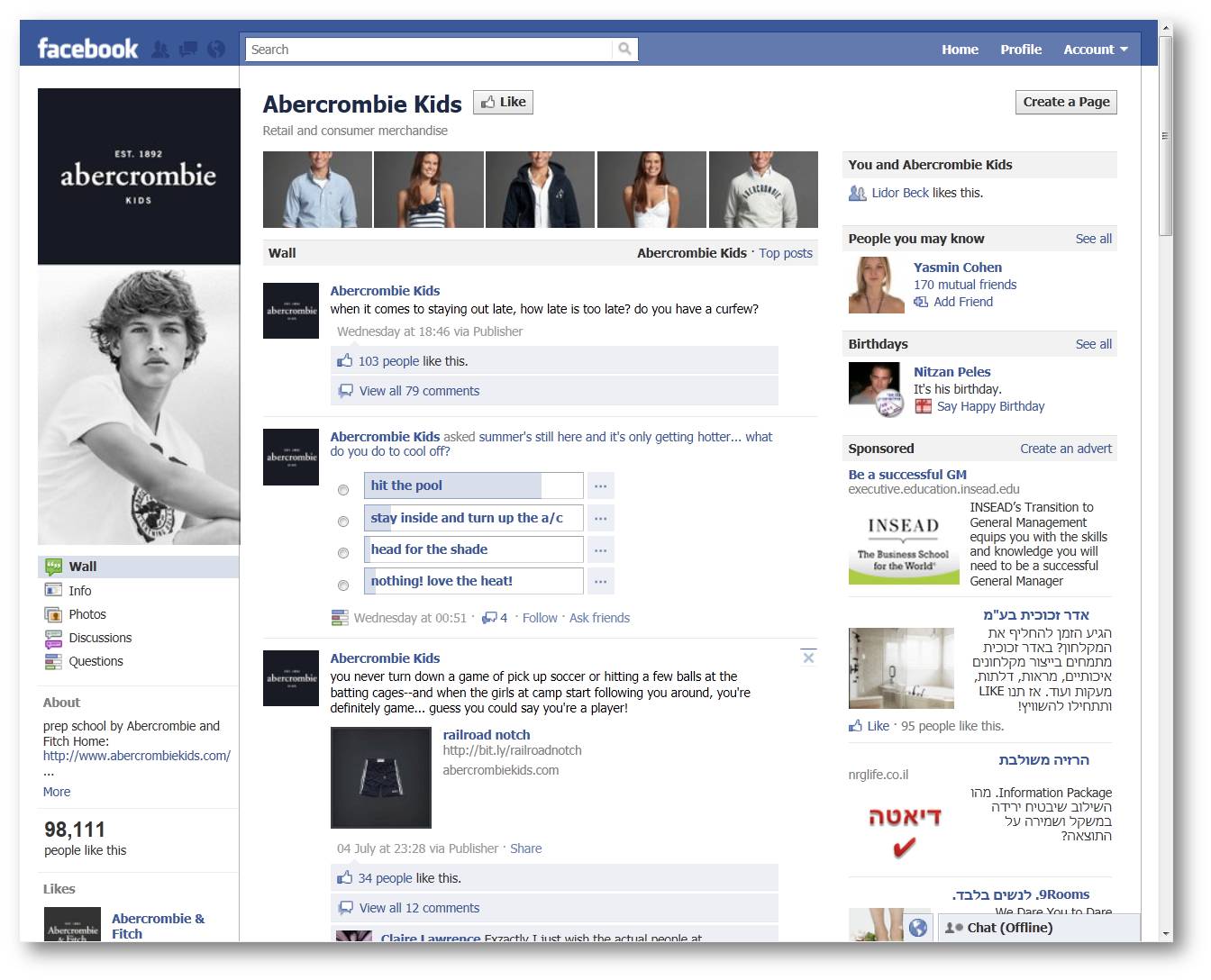Share the railroad notch post
The height and width of the screenshot is (980, 1211).
[x=526, y=848]
